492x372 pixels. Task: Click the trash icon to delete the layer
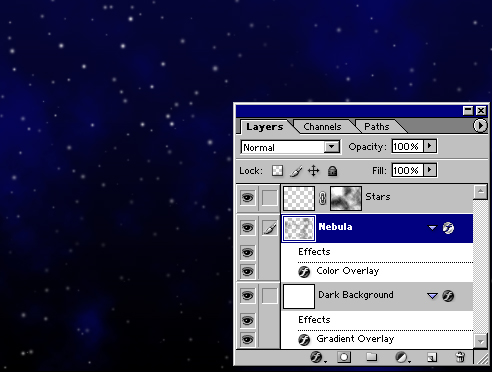[x=460, y=357]
